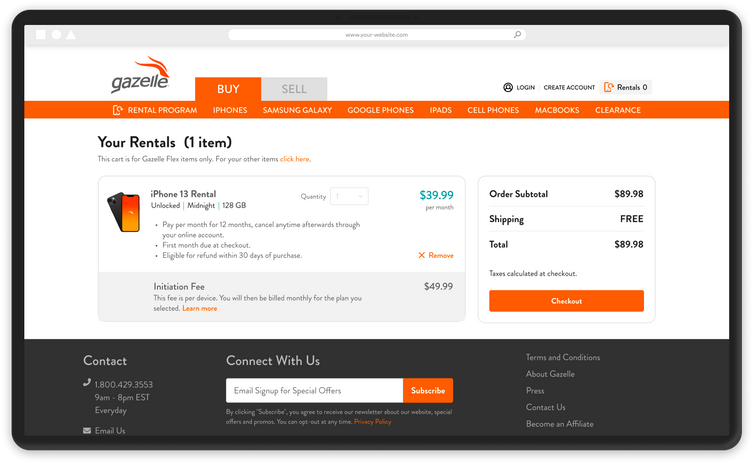Screen dimensions: 753x464
Task: Click the user account icon beside LOGIN
Action: (x=508, y=87)
